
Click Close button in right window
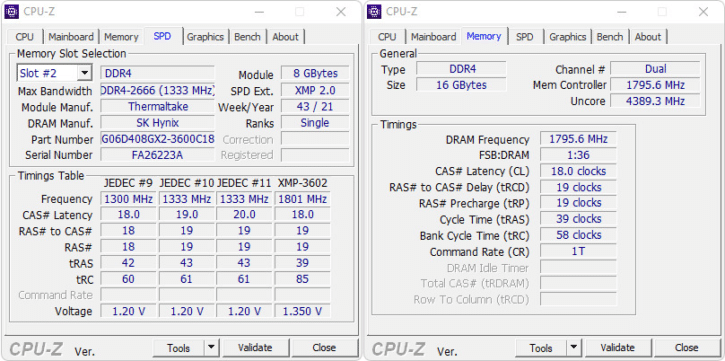[x=687, y=347]
